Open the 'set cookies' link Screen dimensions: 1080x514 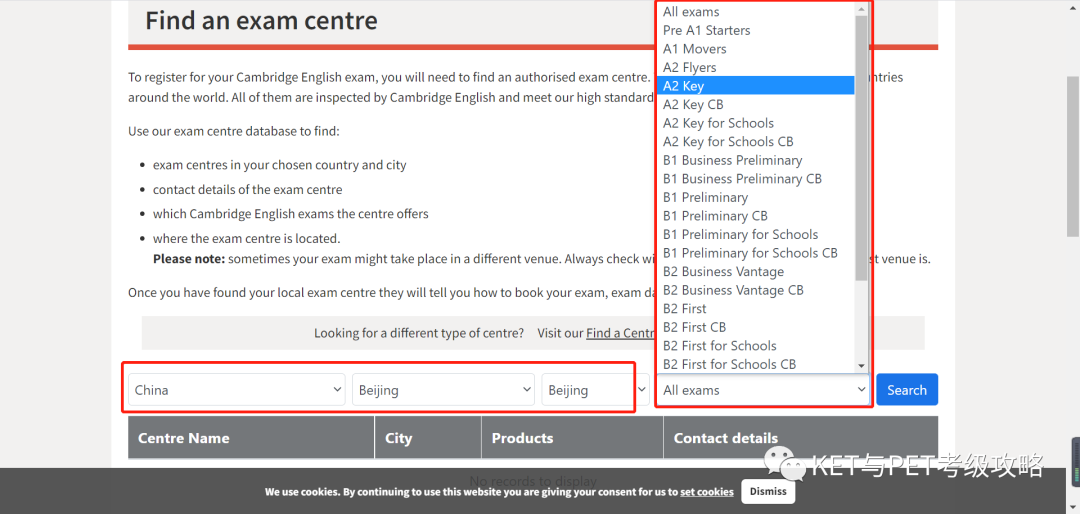click(707, 492)
